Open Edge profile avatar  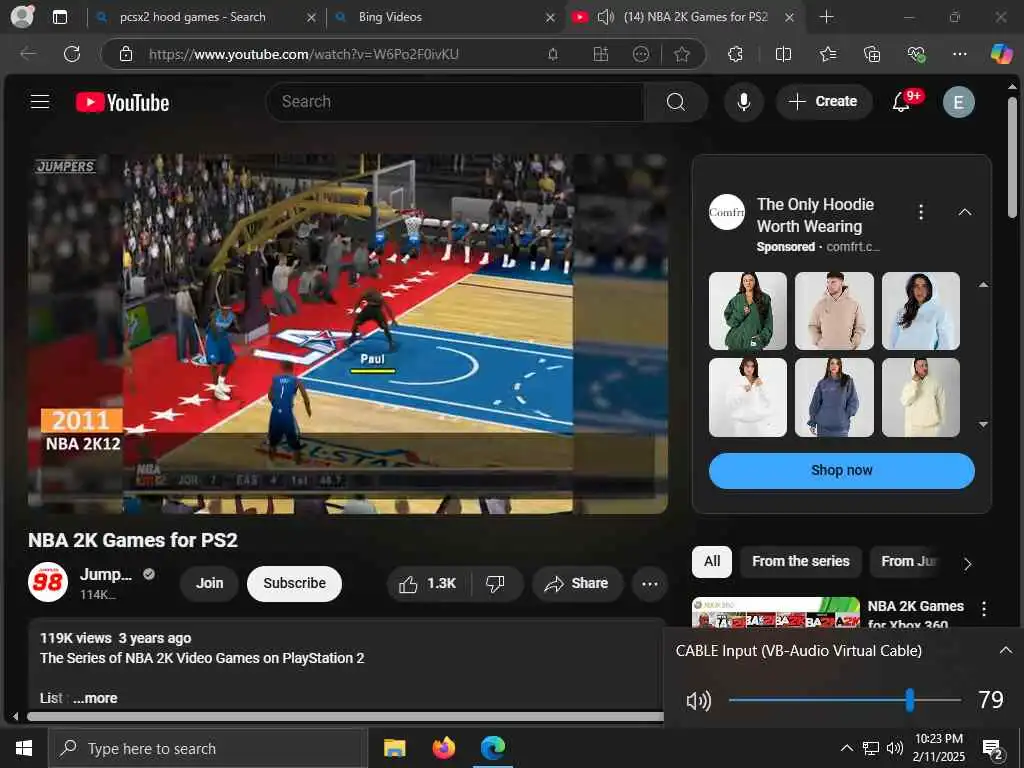(x=23, y=16)
